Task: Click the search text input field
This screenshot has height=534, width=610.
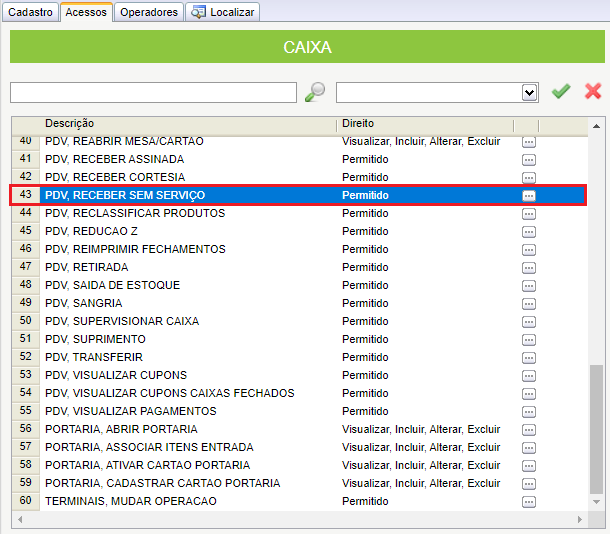Action: click(x=153, y=93)
